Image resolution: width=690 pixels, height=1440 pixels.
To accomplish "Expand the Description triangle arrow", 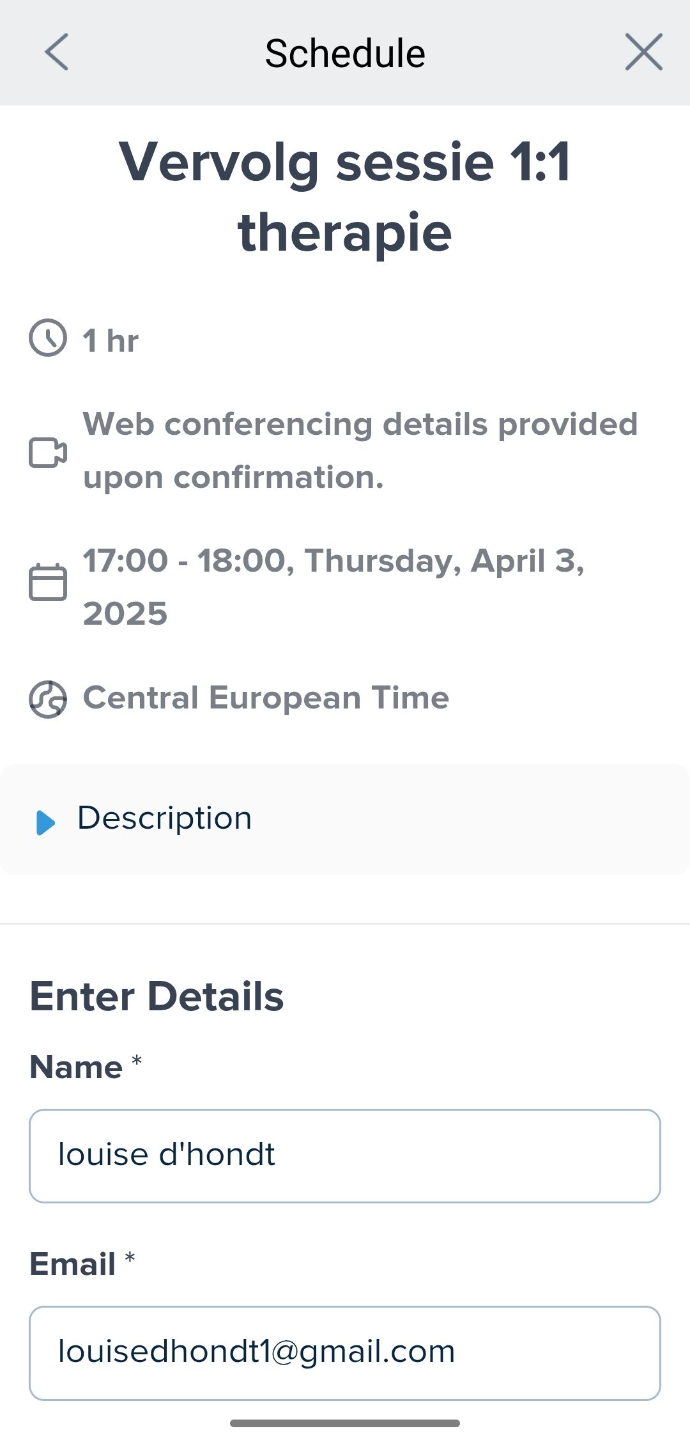I will (45, 822).
